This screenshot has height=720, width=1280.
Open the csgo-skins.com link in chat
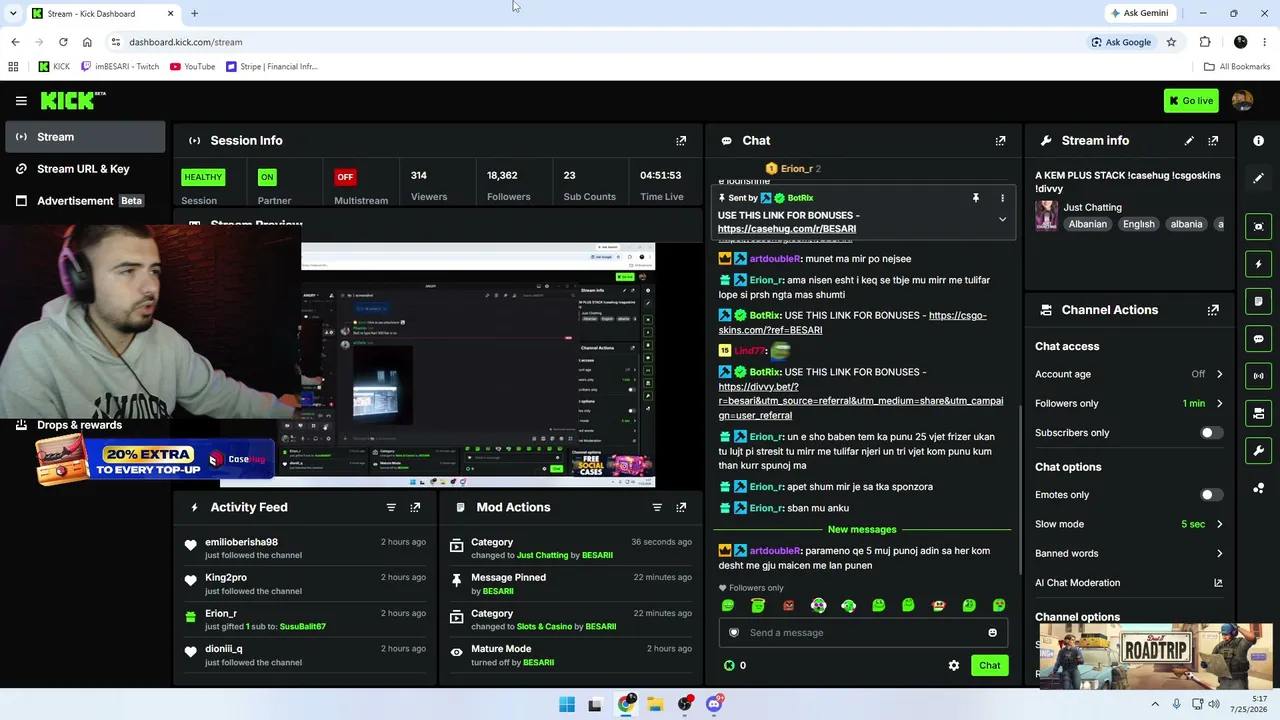852,323
